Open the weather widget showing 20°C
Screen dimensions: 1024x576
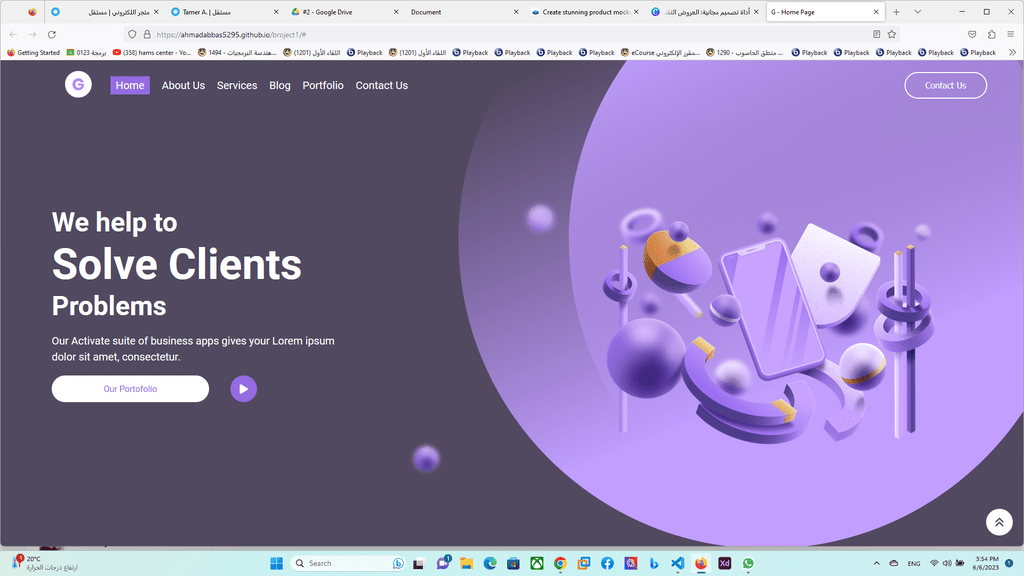click(x=44, y=563)
